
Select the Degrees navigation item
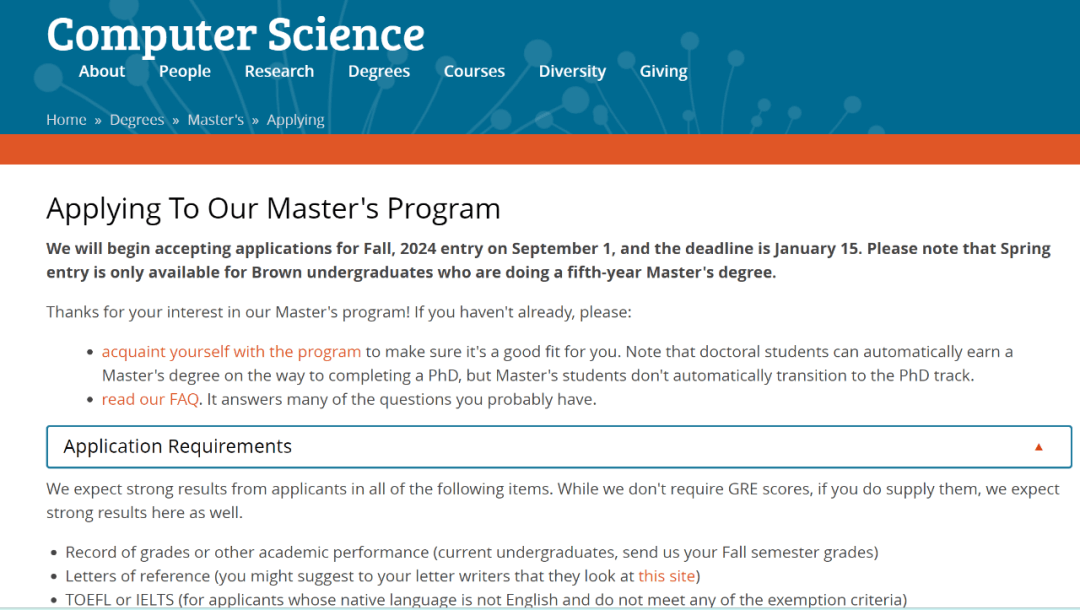(x=379, y=72)
